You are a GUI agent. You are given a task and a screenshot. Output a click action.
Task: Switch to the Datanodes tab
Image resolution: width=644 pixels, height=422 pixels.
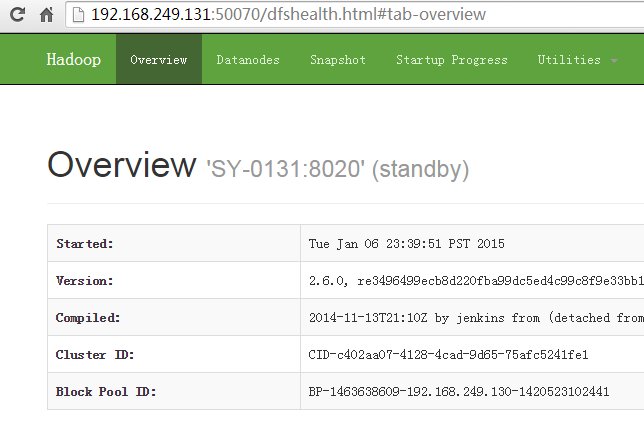pyautogui.click(x=248, y=60)
